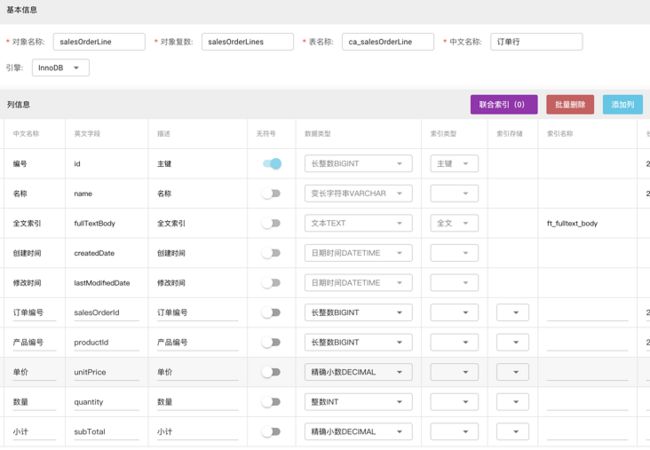Click the purple composite index (0) button
Viewport: 650px width, 450px height.
point(504,104)
